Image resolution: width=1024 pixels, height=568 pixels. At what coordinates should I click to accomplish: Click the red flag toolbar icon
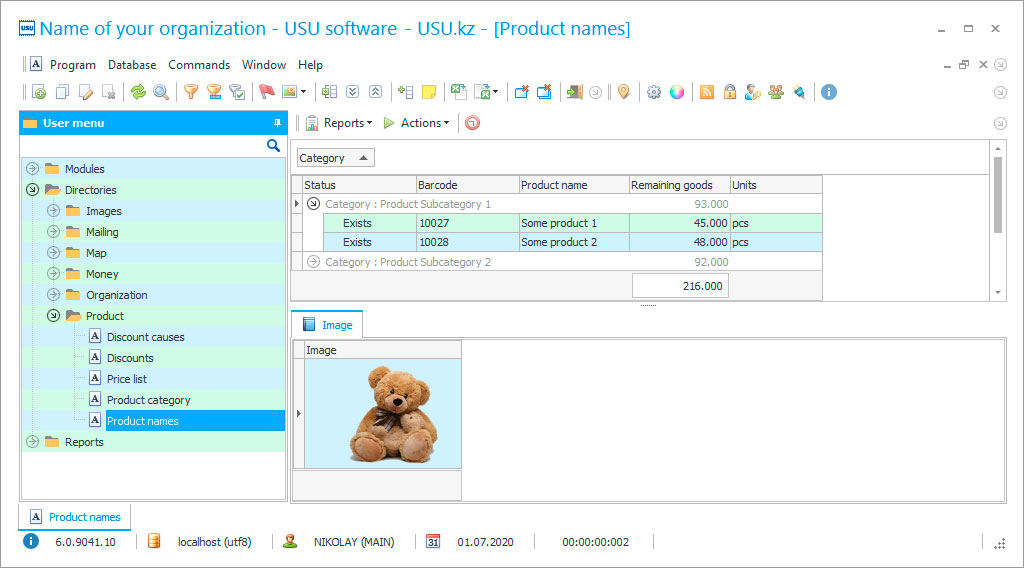(266, 92)
